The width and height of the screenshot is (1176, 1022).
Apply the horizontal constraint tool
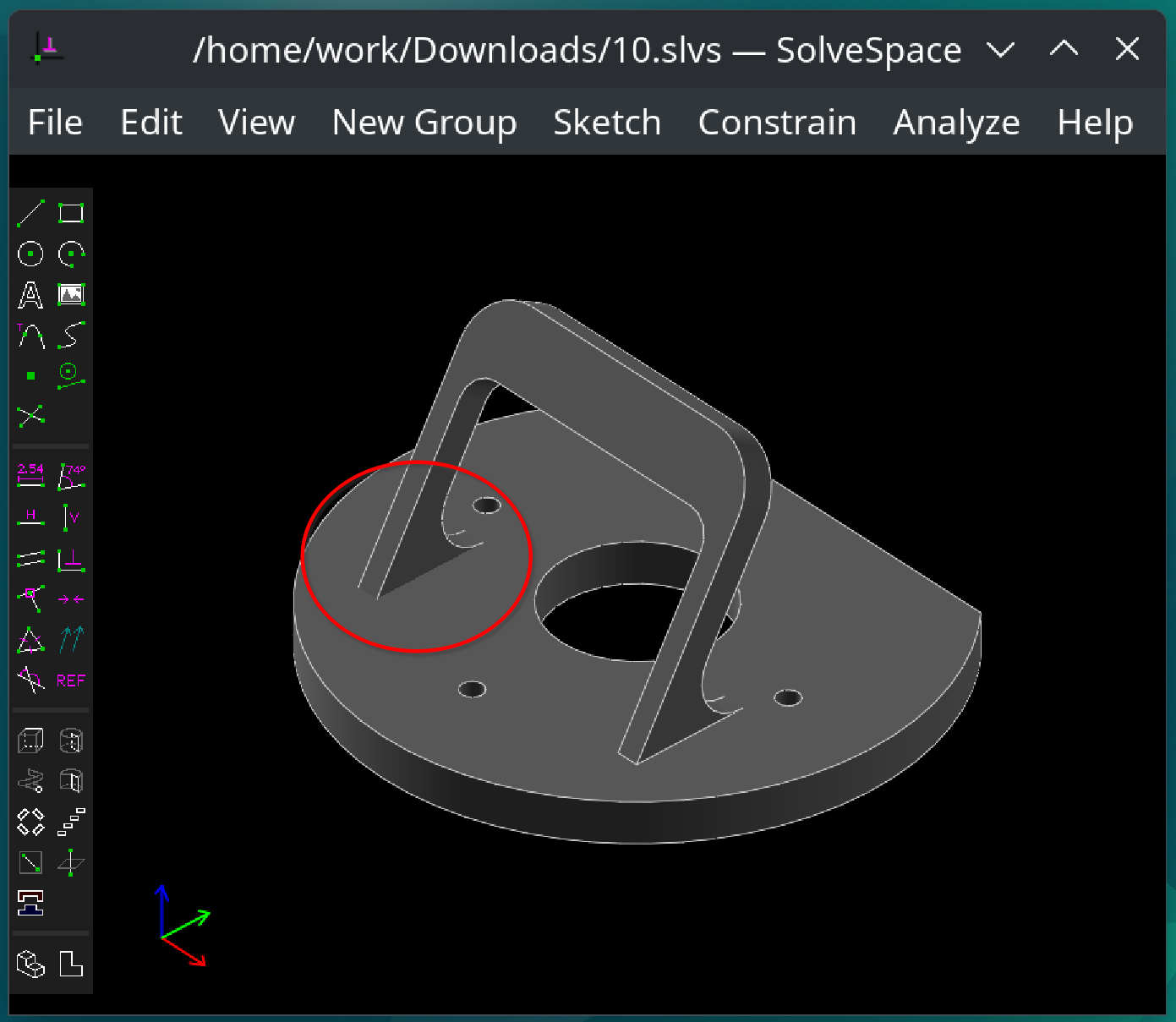[30, 517]
